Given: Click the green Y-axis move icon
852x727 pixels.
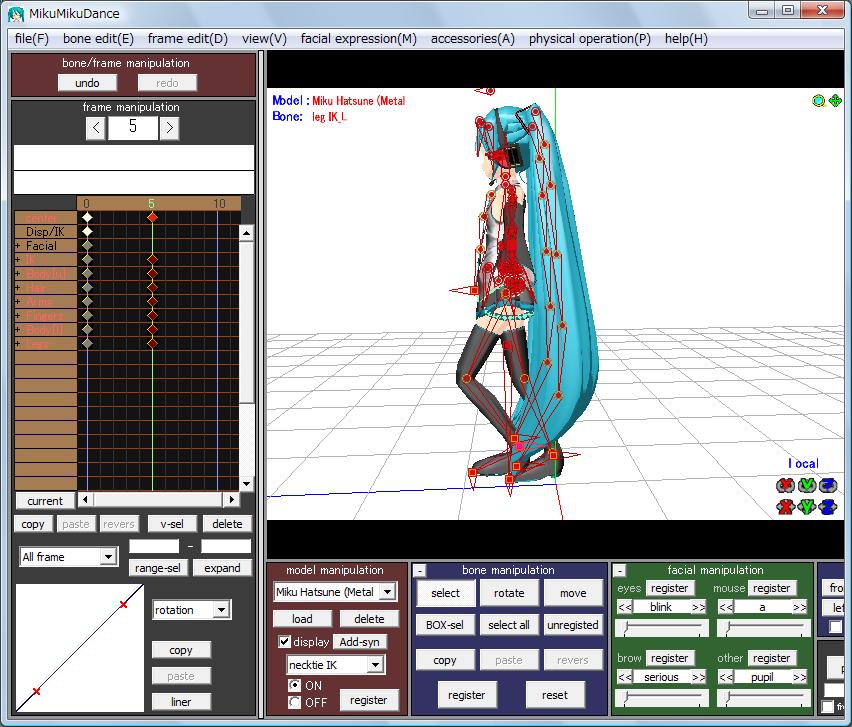Looking at the screenshot, I should point(806,507).
